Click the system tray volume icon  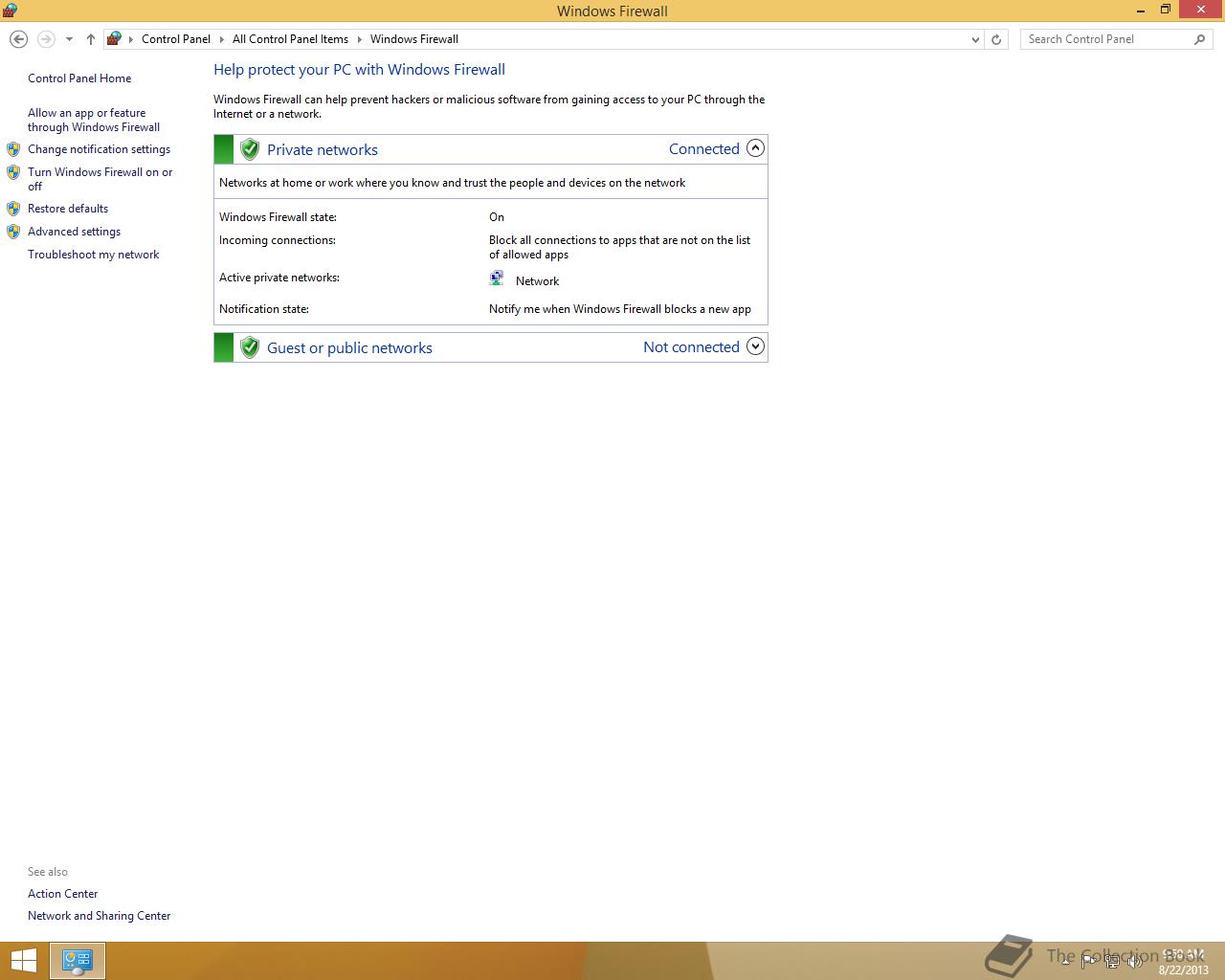1133,961
